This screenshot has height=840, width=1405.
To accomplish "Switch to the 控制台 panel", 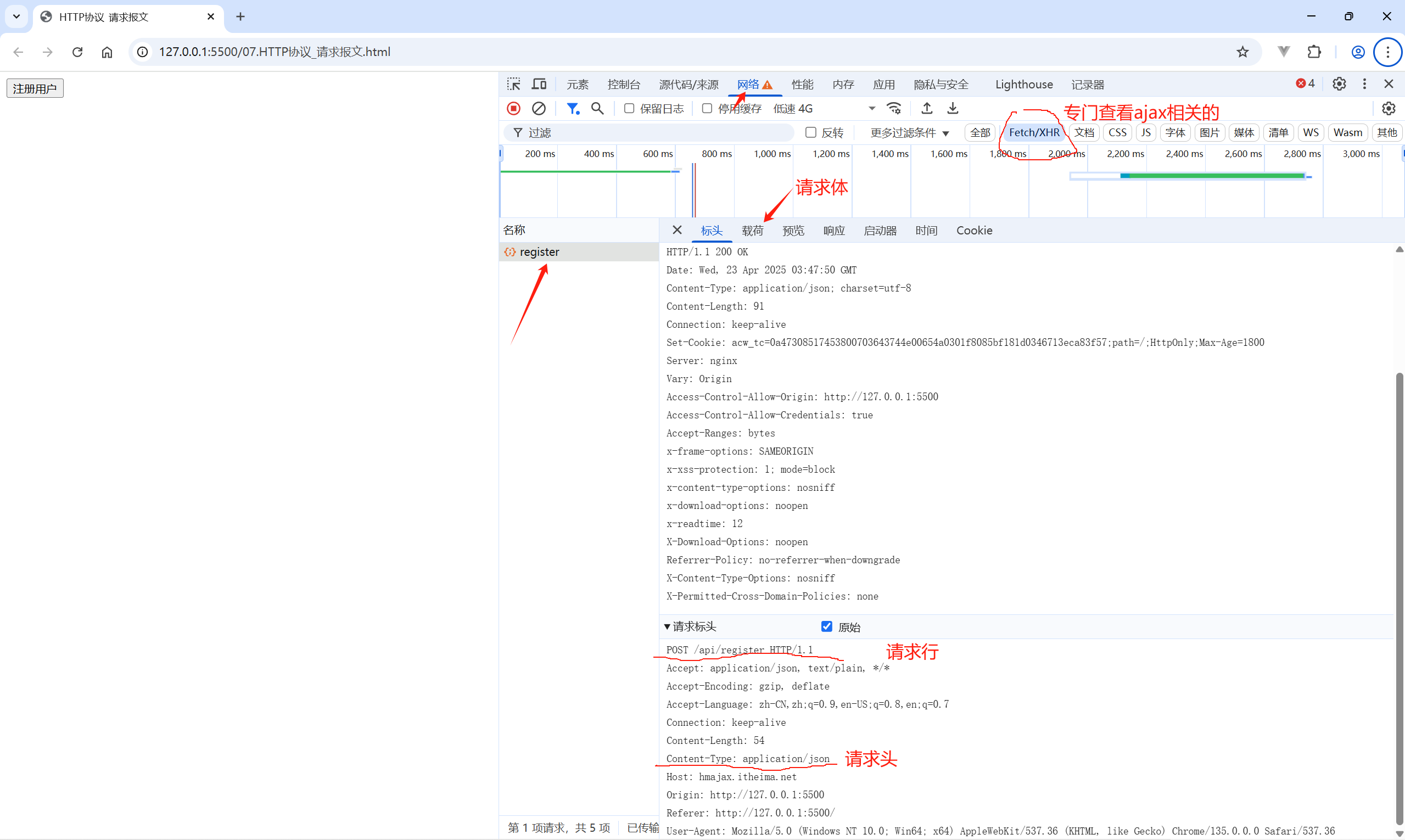I will point(624,85).
